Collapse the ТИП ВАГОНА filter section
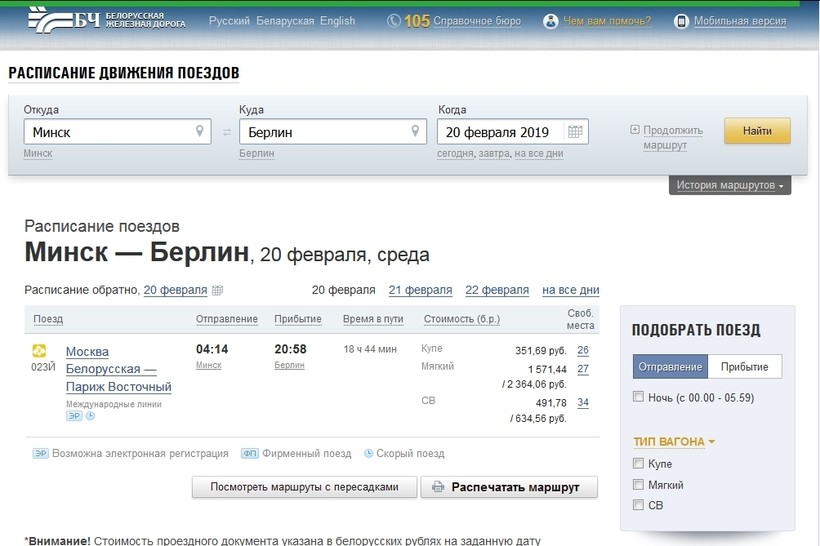The height and width of the screenshot is (546, 820). point(674,441)
